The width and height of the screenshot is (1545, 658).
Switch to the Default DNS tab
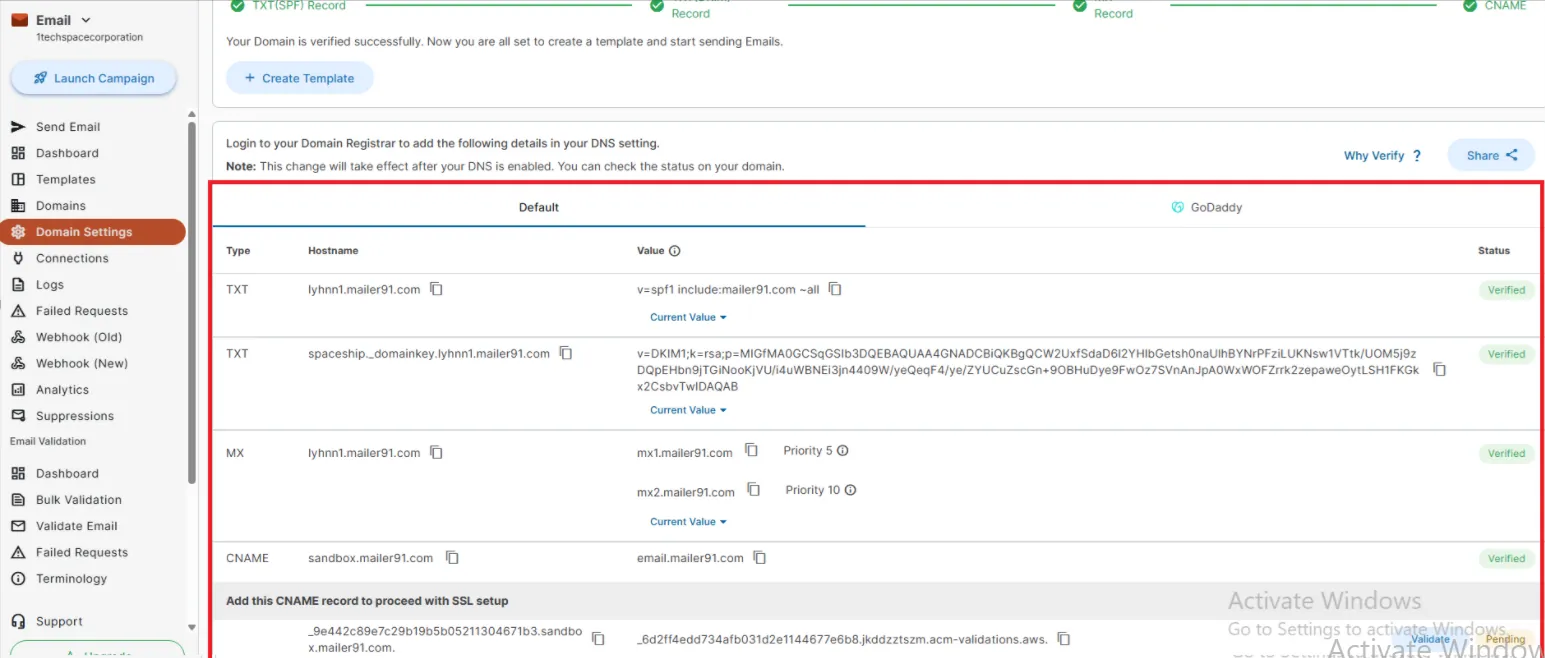tap(539, 207)
